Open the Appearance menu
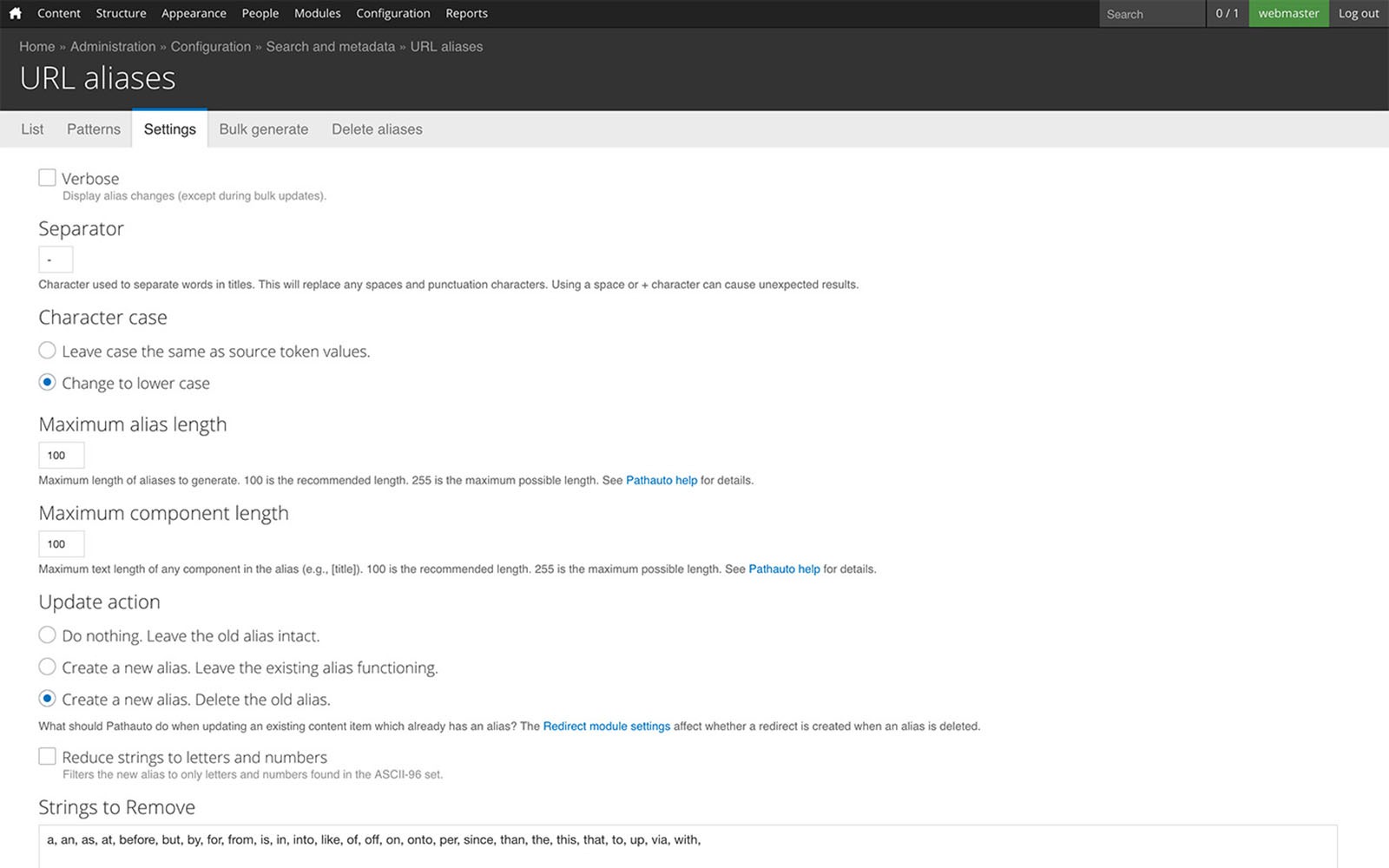This screenshot has height=868, width=1389. (x=194, y=13)
